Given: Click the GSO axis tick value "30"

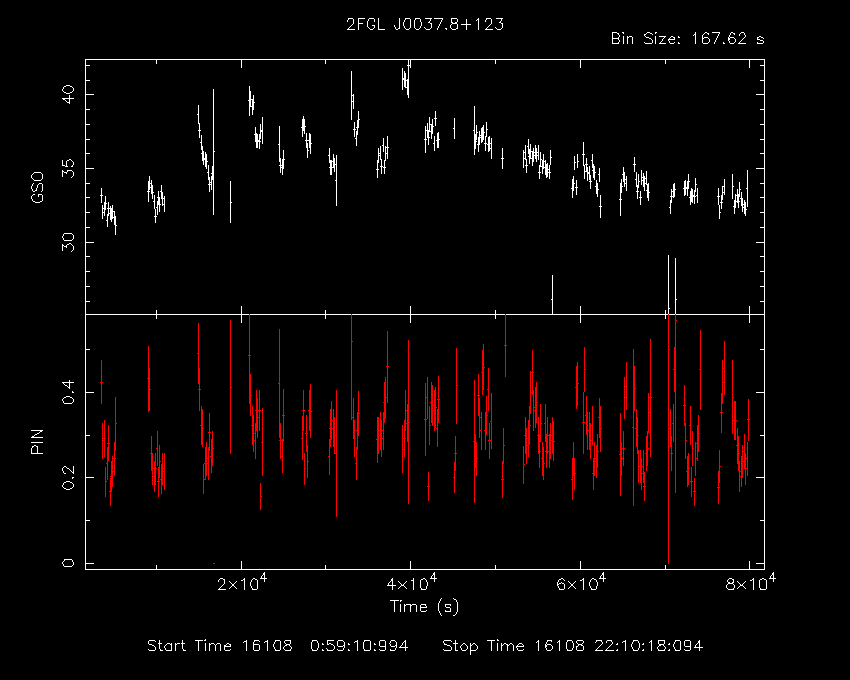Looking at the screenshot, I should 69,242.
